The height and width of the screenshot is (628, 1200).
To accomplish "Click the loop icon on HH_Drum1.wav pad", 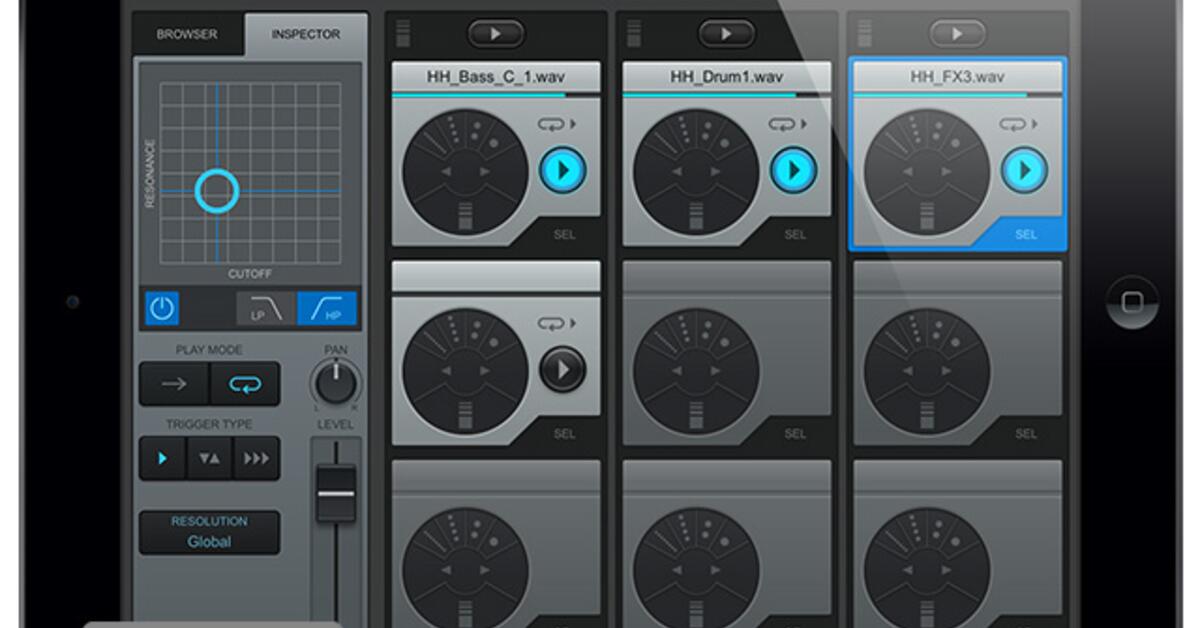I will (x=780, y=124).
